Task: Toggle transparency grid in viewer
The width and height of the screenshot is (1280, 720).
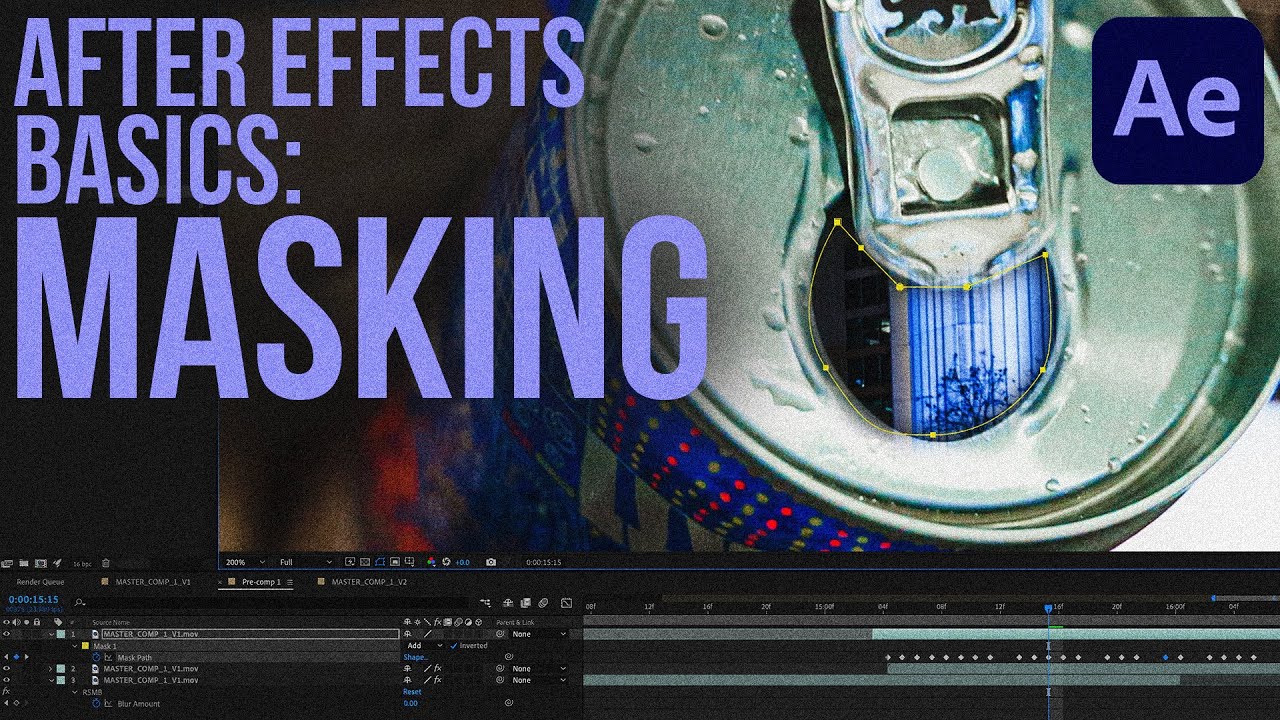Action: 365,562
